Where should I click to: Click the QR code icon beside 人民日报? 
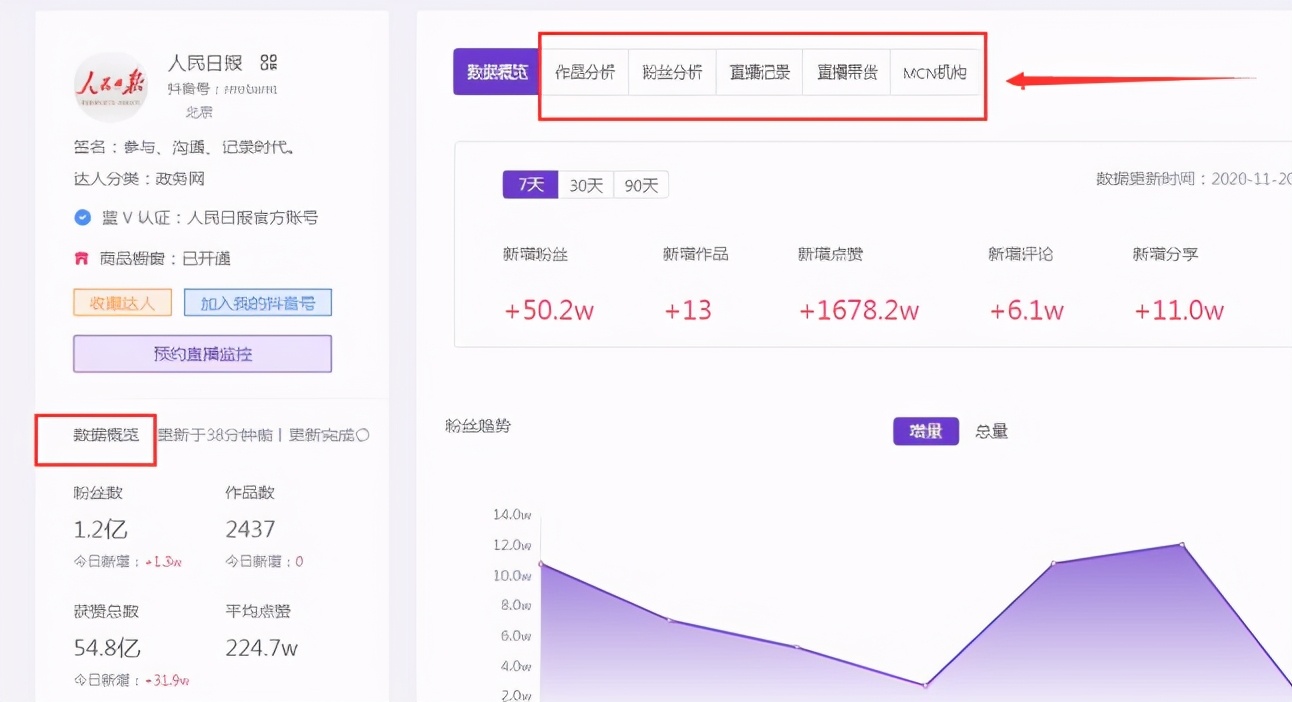[268, 63]
